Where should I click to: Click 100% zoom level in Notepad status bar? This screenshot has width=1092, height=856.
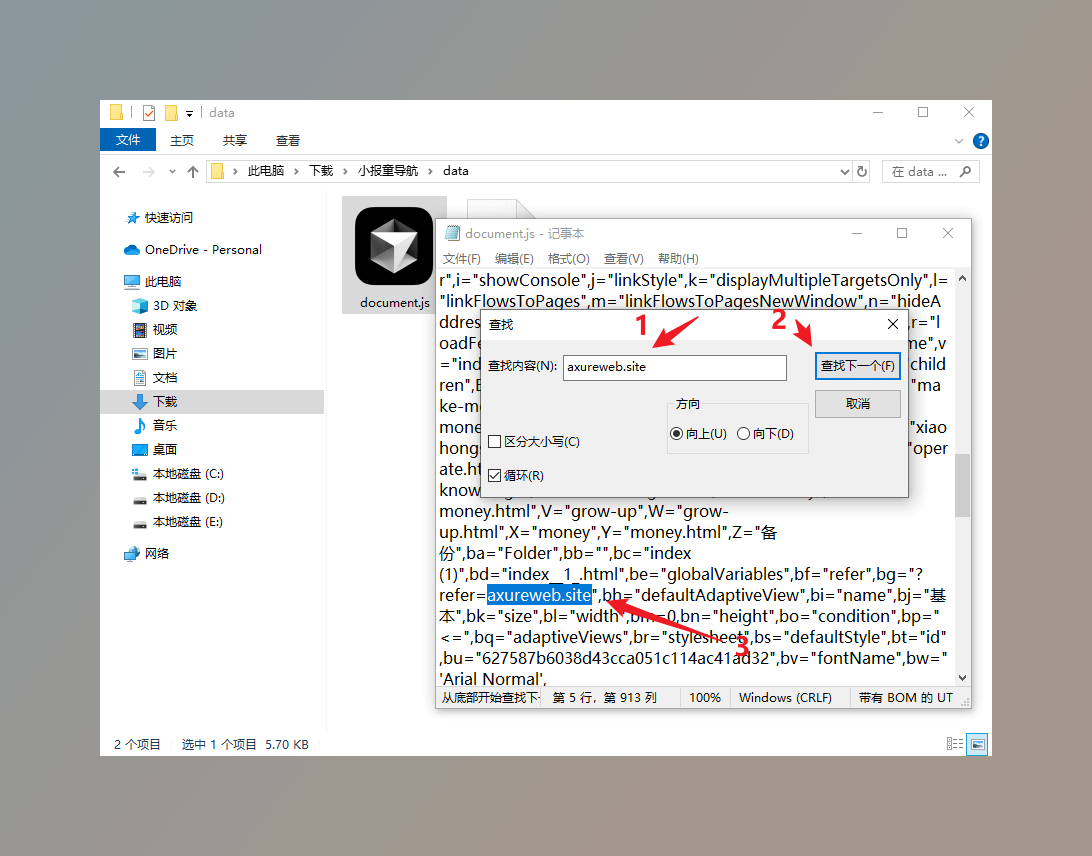(705, 698)
